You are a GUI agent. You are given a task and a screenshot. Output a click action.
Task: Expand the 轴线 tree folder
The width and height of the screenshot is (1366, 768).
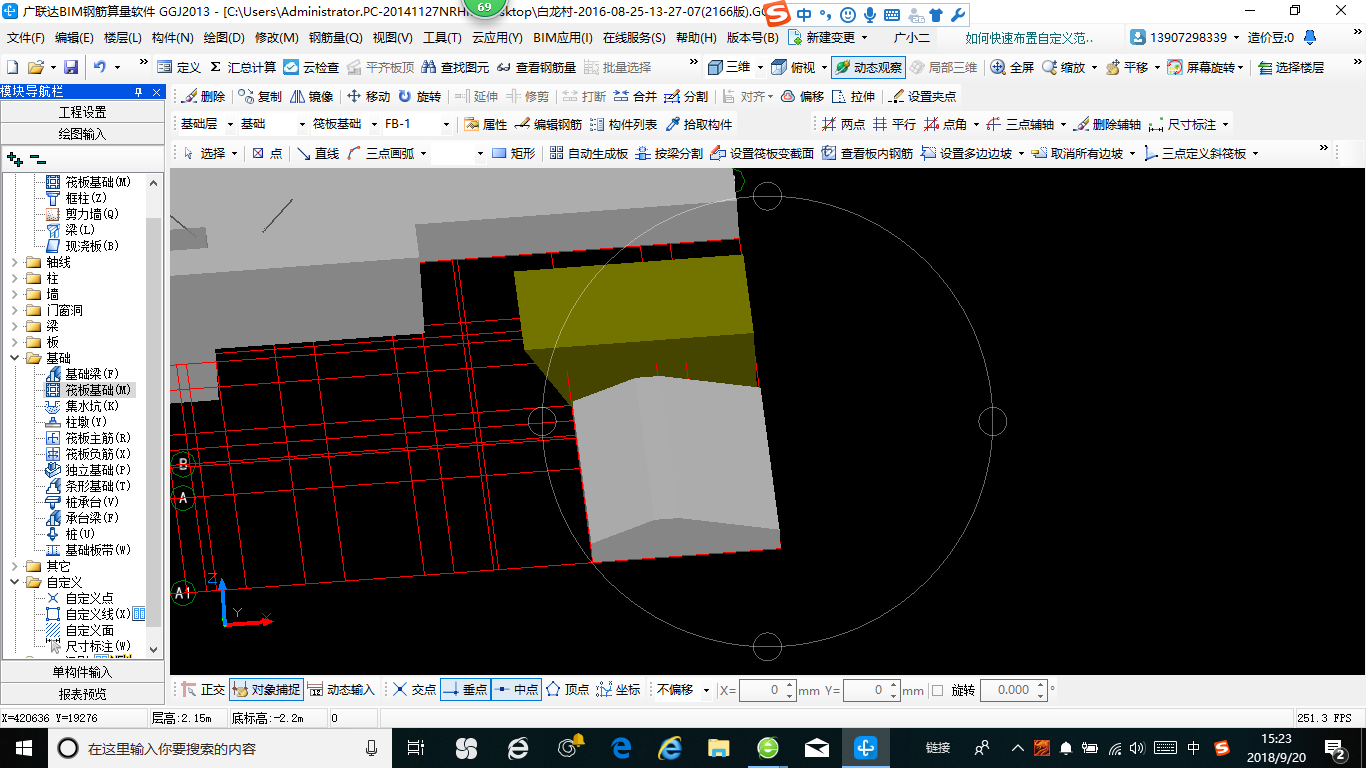(14, 262)
